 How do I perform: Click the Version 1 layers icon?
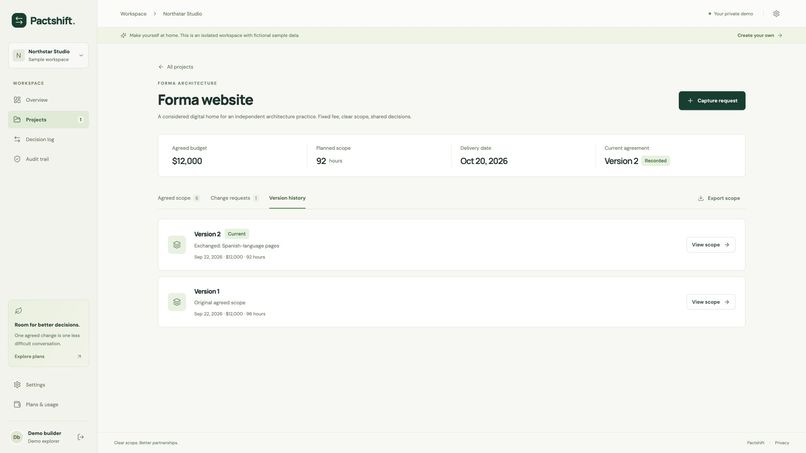177,302
